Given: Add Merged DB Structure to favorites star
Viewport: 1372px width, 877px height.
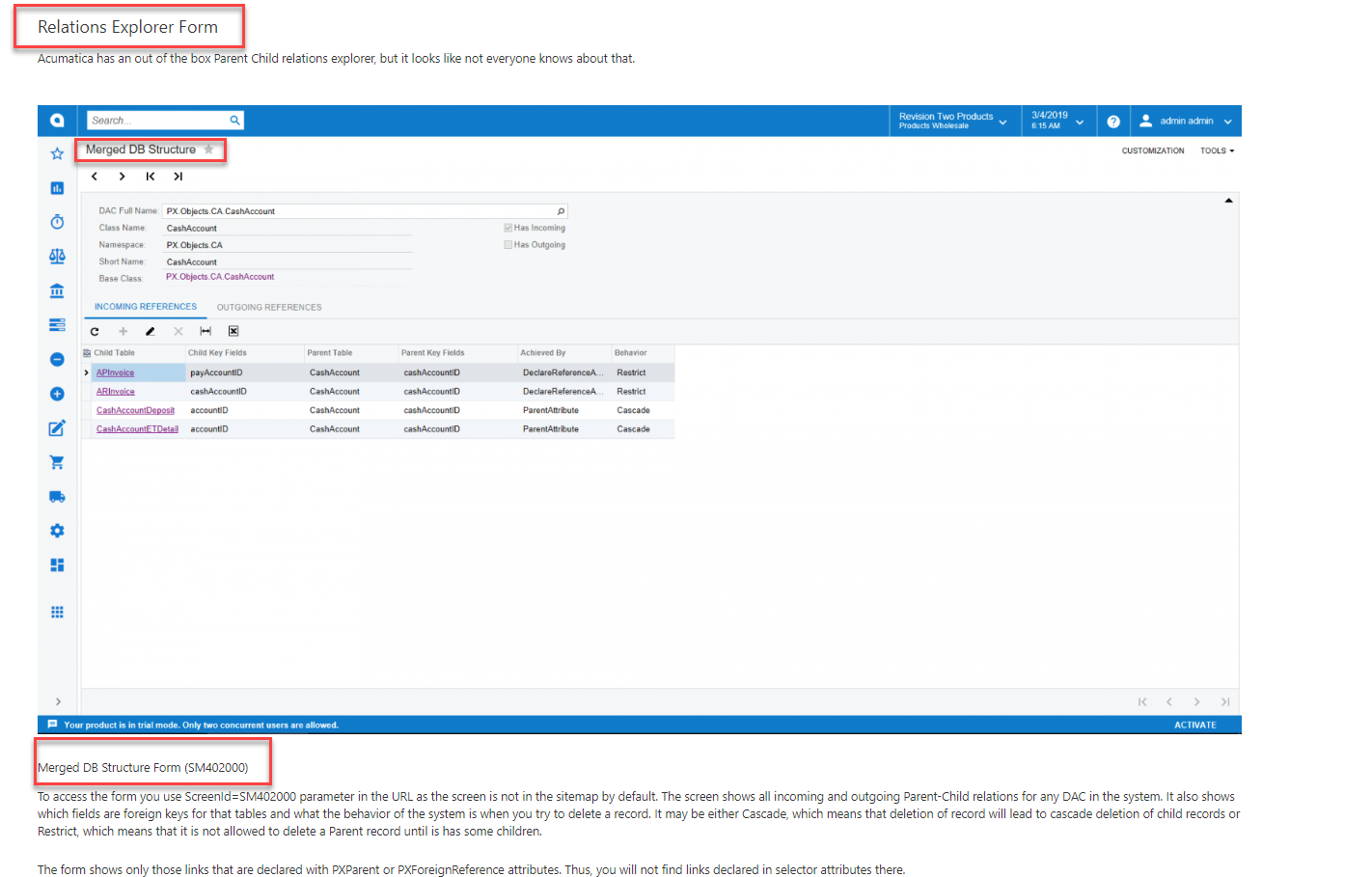Looking at the screenshot, I should [208, 150].
